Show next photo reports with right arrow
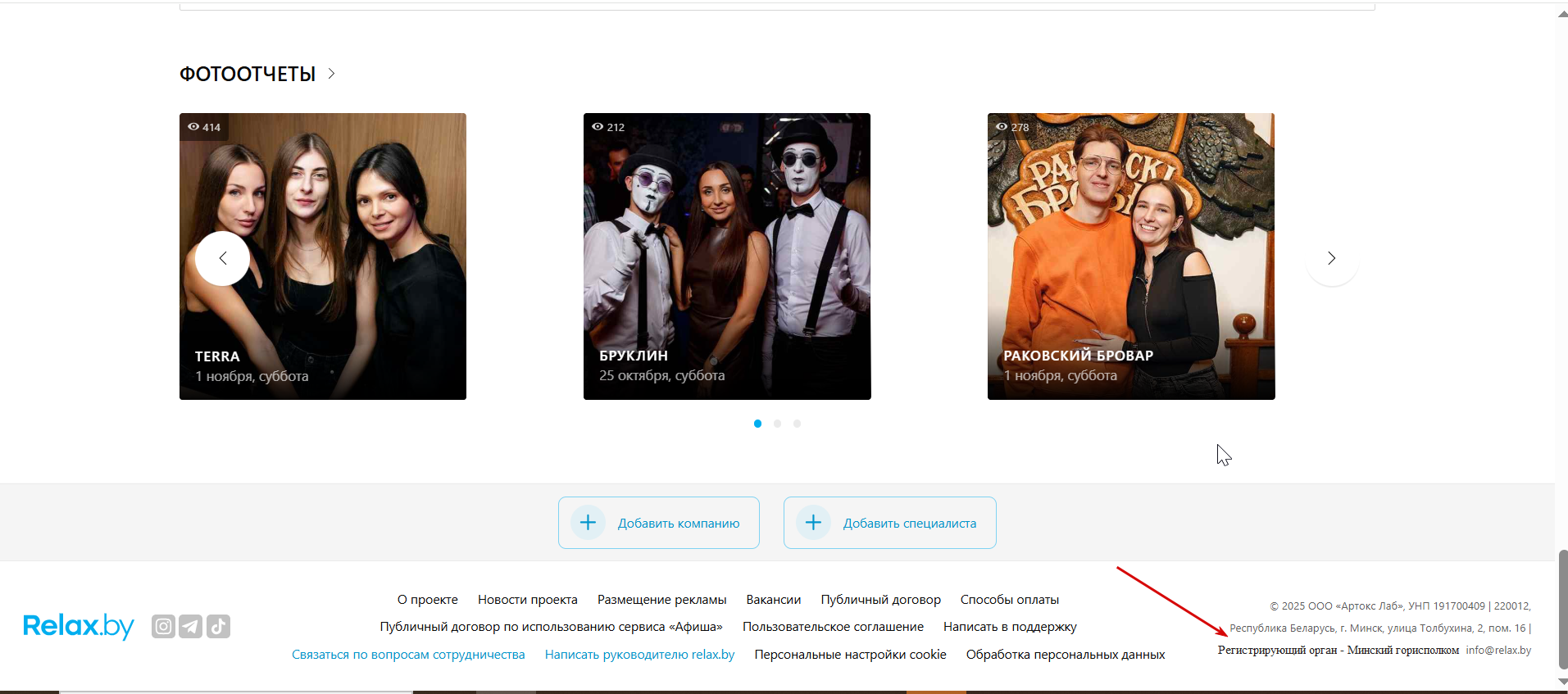The image size is (1568, 694). tap(1332, 258)
